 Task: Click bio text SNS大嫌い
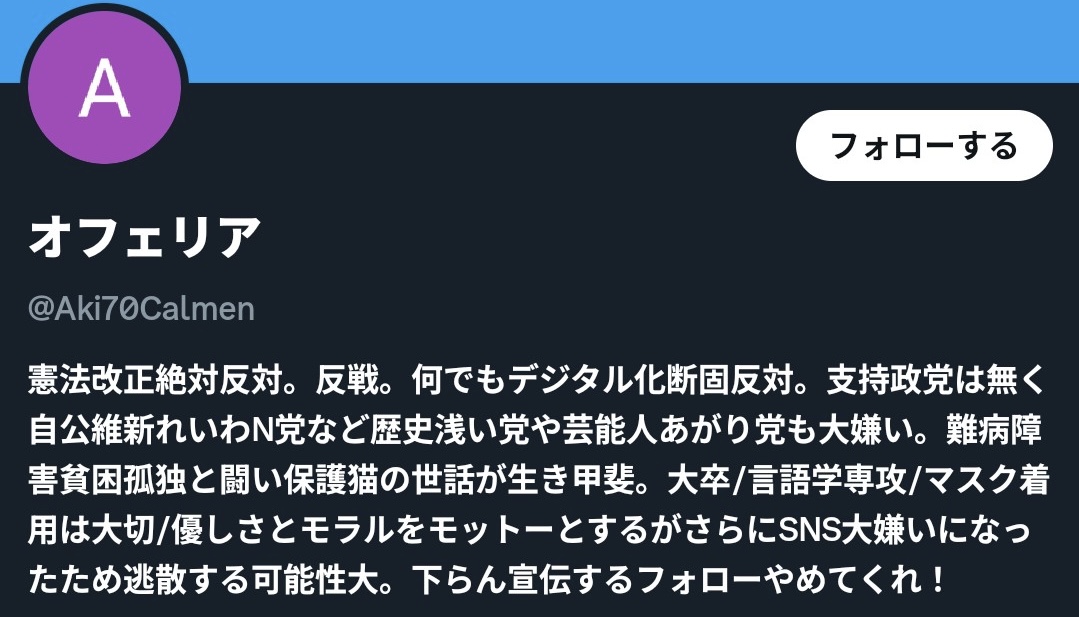(847, 530)
